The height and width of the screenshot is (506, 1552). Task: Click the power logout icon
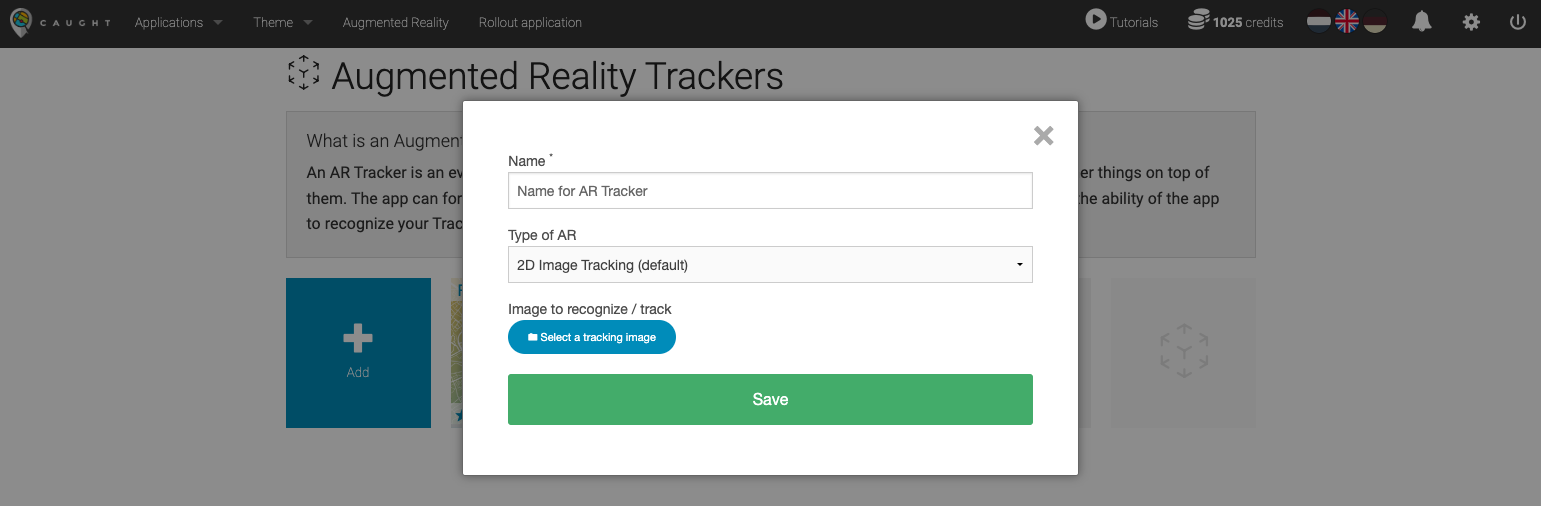click(1518, 21)
